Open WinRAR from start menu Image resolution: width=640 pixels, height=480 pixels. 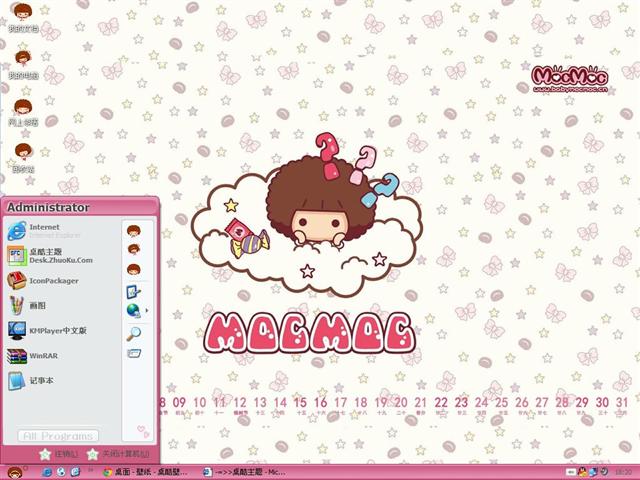point(33,356)
